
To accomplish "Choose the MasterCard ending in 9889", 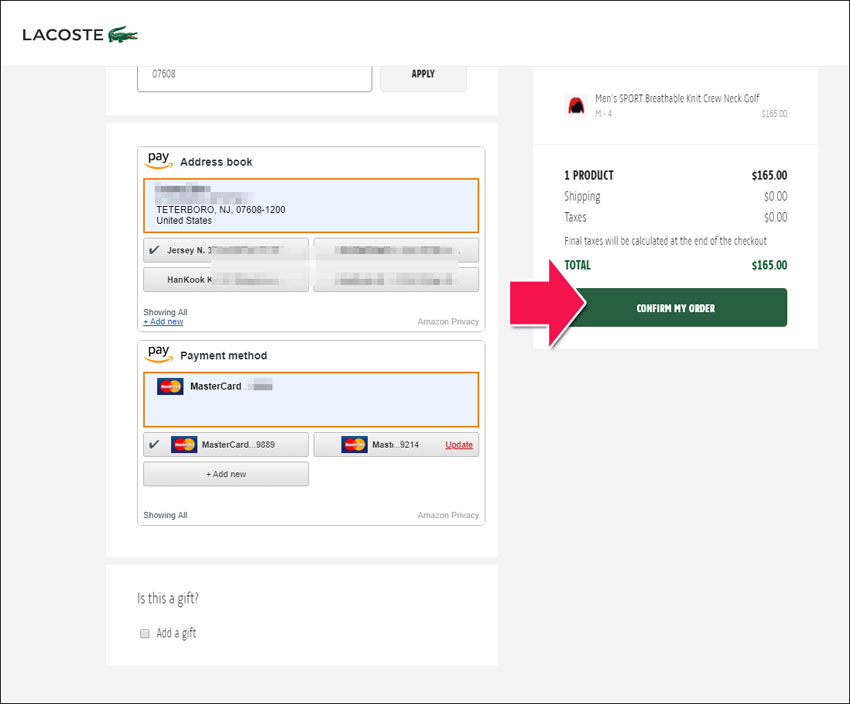I will [226, 444].
